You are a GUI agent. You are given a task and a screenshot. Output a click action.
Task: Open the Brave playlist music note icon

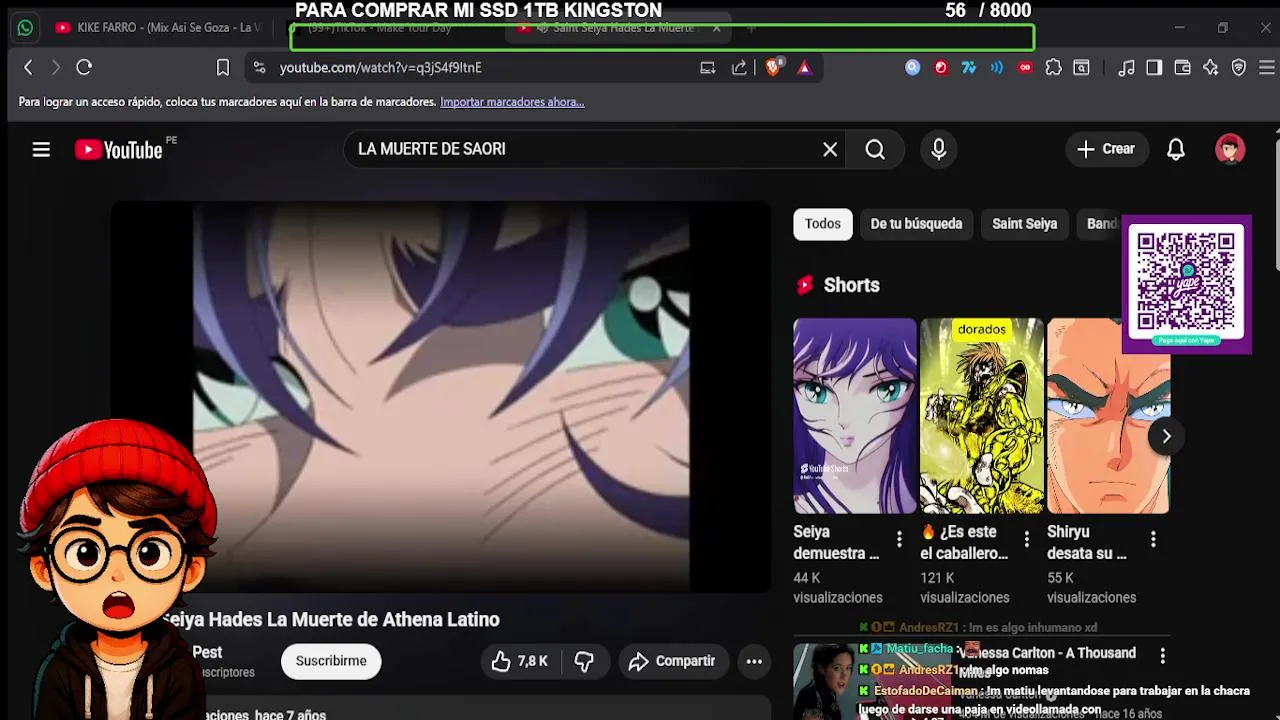point(1126,67)
